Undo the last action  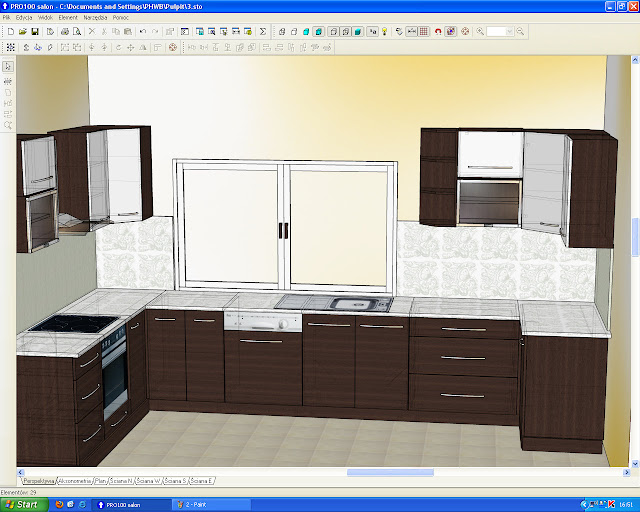coord(143,31)
